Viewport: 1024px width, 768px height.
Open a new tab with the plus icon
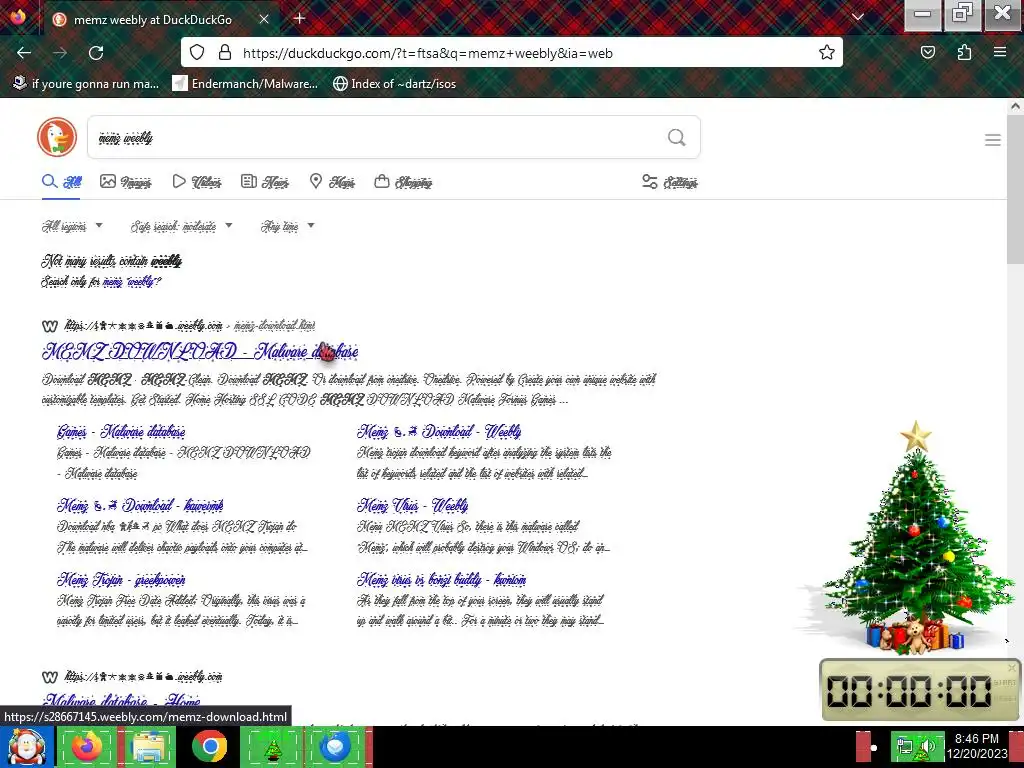299,19
